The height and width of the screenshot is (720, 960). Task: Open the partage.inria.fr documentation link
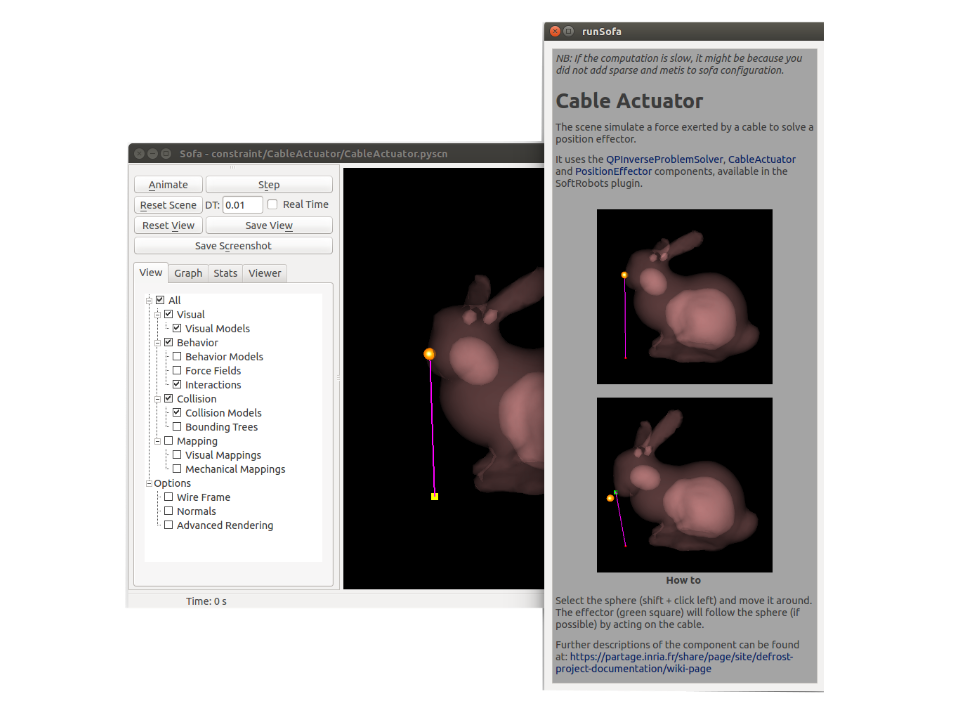(x=674, y=662)
